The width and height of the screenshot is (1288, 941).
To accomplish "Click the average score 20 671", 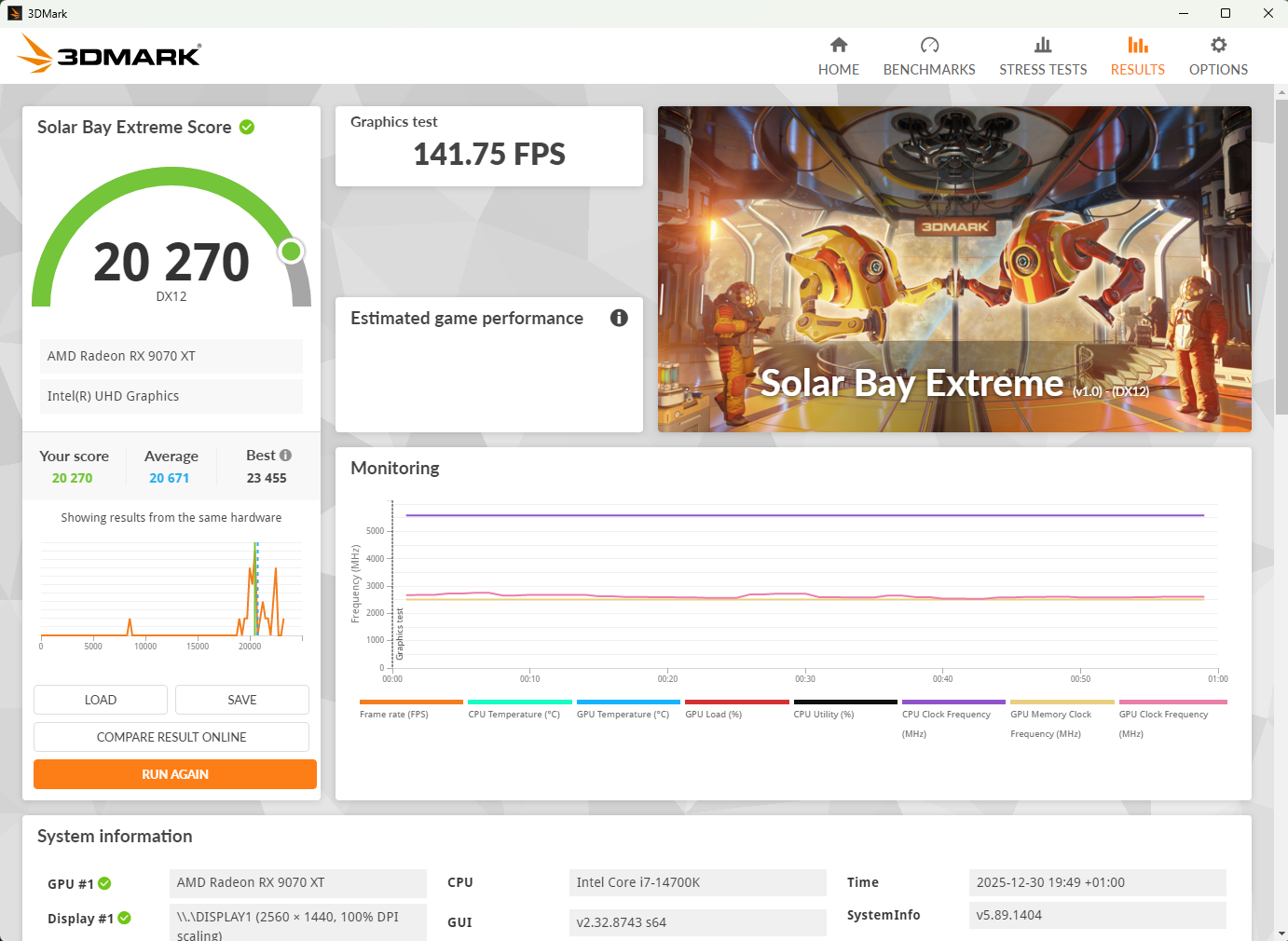I will 170,478.
